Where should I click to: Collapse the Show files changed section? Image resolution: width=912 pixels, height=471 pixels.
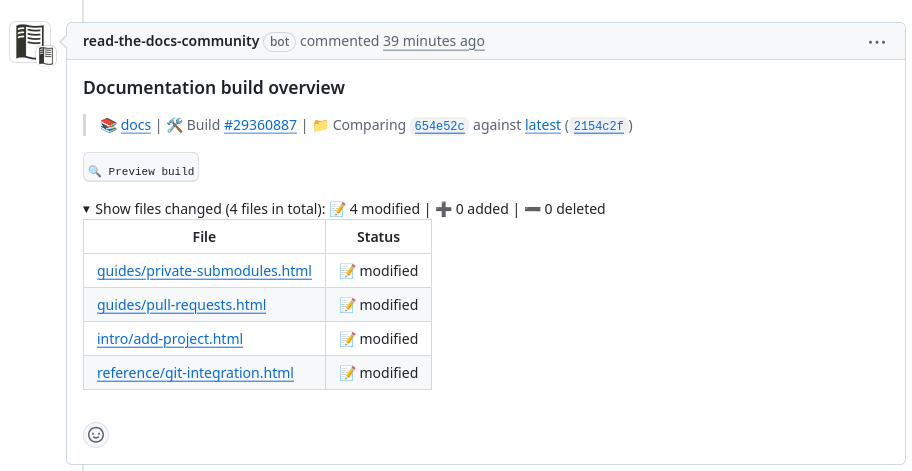(87, 210)
